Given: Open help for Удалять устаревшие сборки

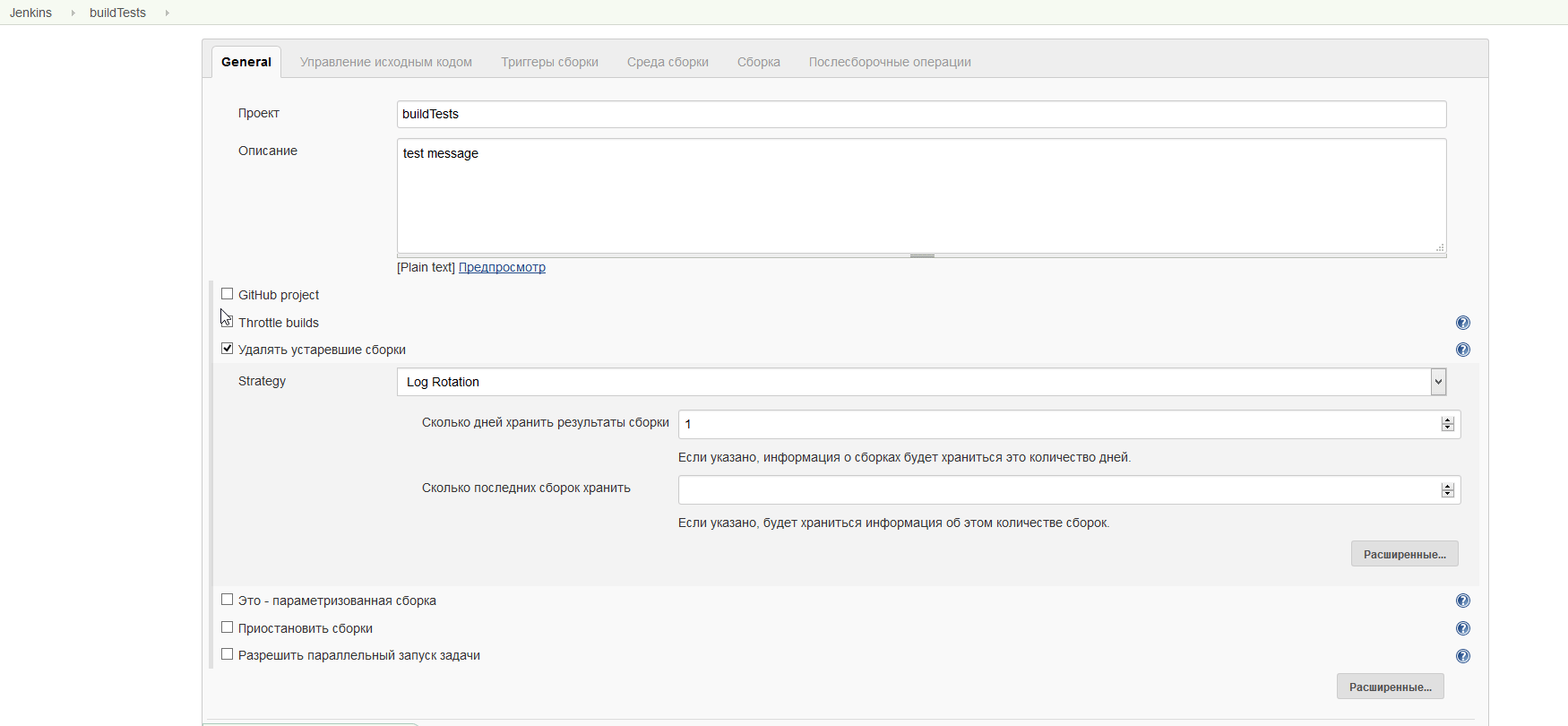Looking at the screenshot, I should pyautogui.click(x=1462, y=350).
